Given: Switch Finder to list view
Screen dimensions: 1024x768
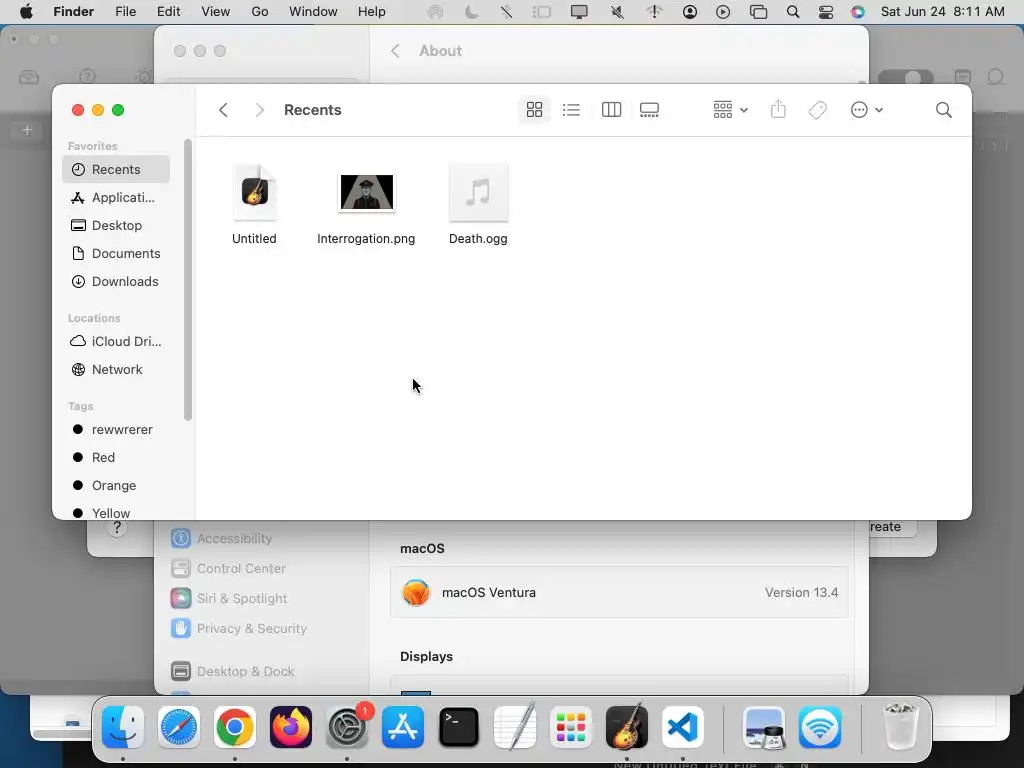Looking at the screenshot, I should 571,110.
